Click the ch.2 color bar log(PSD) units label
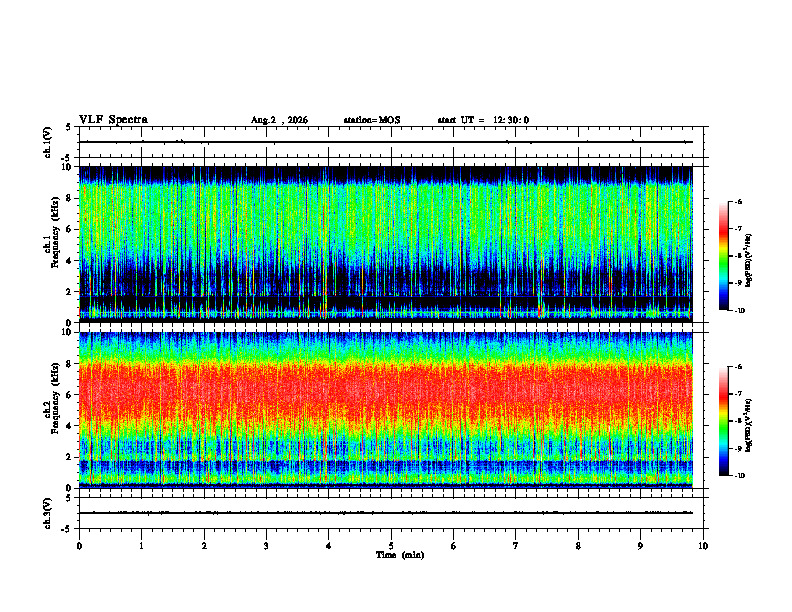792x612 pixels. click(x=749, y=425)
